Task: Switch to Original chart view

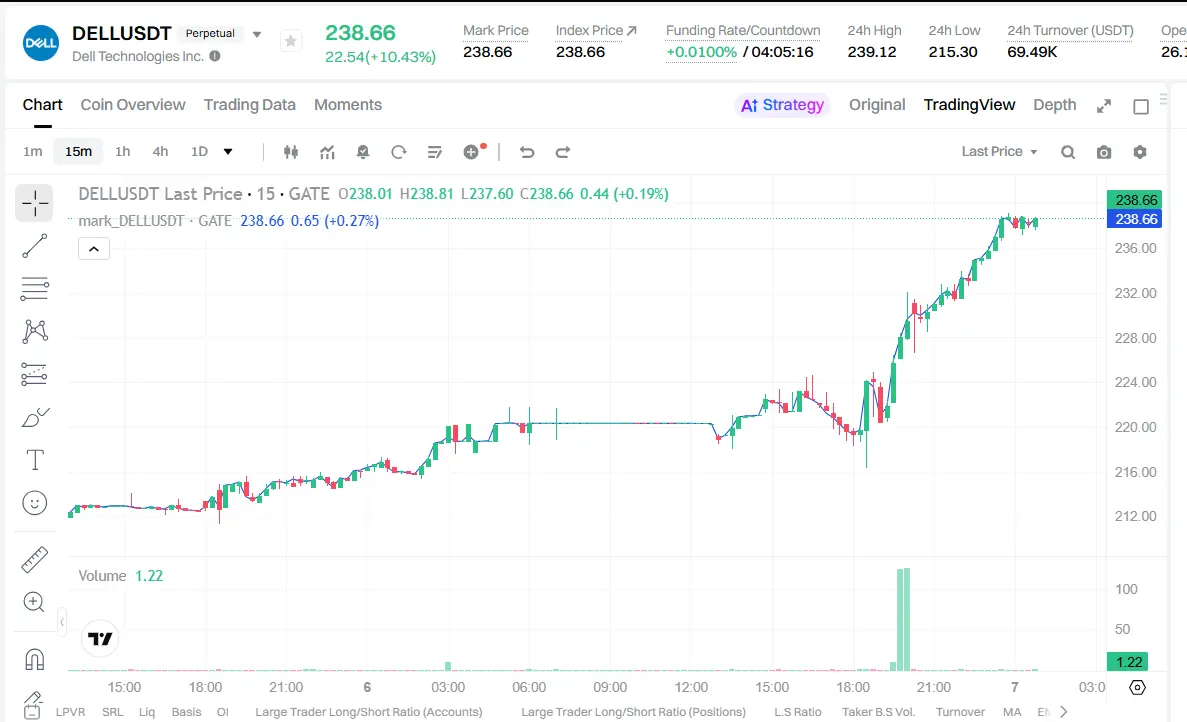Action: 877,105
